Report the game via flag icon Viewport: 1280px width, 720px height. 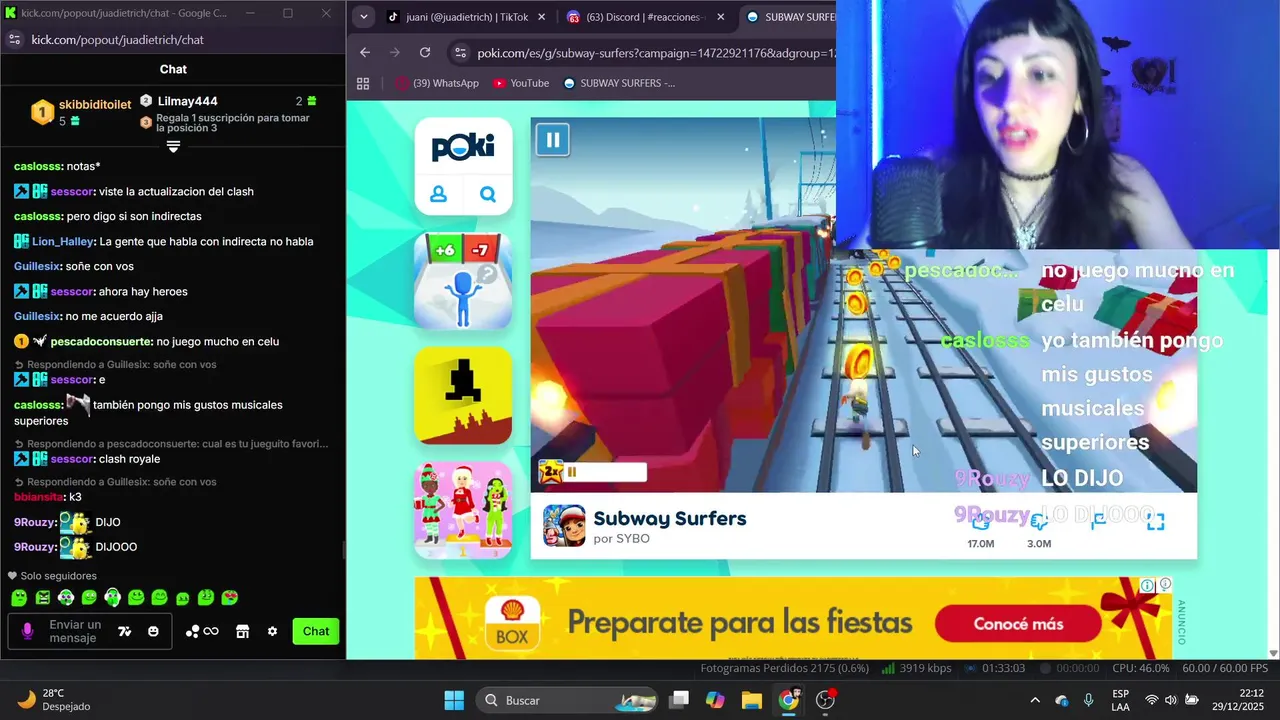point(1098,521)
